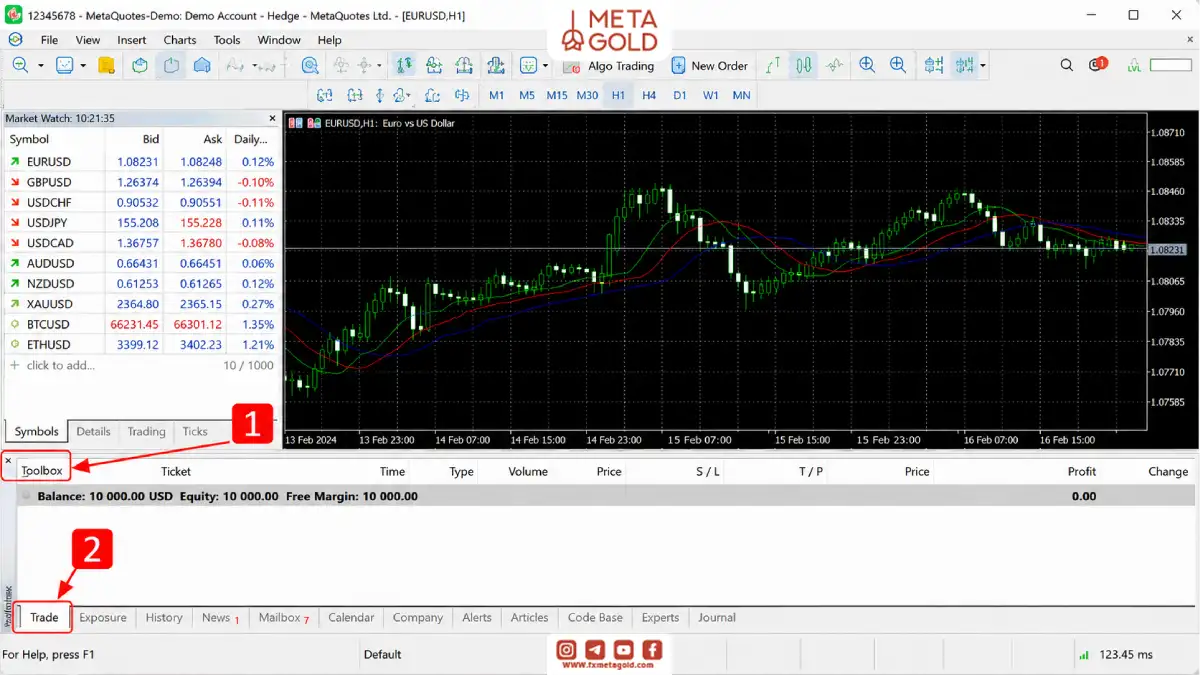Click the yellow Market Watch toolbar icon
Screen dimensions: 1200x675
tap(107, 65)
